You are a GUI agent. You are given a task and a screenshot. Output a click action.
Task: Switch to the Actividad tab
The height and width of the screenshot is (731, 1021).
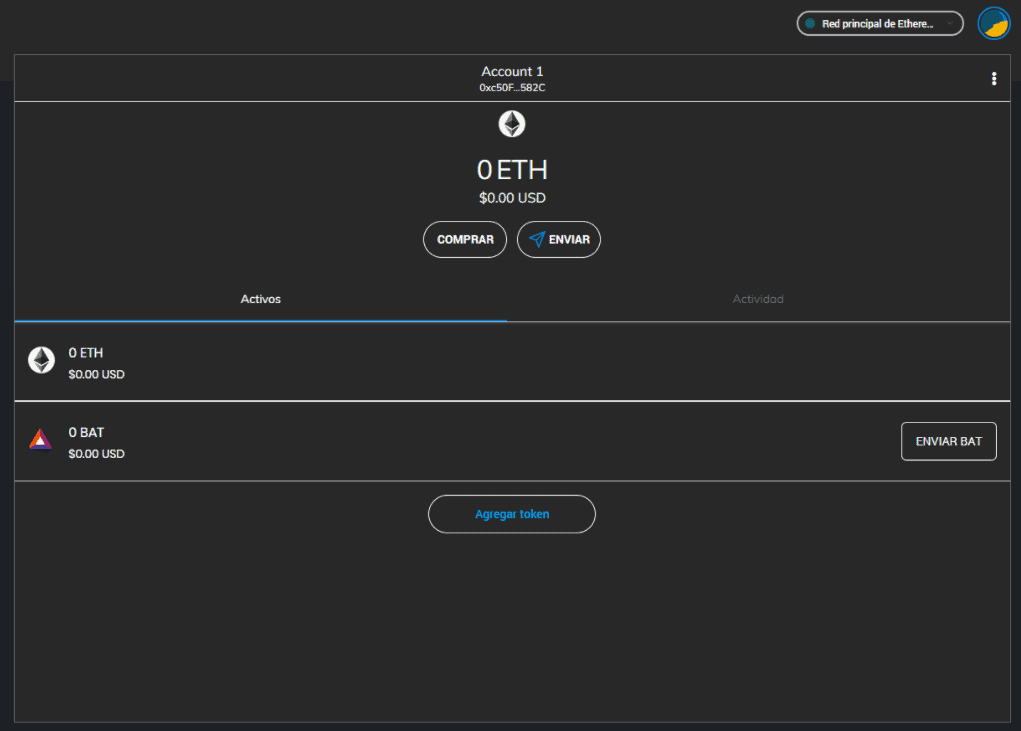click(758, 299)
